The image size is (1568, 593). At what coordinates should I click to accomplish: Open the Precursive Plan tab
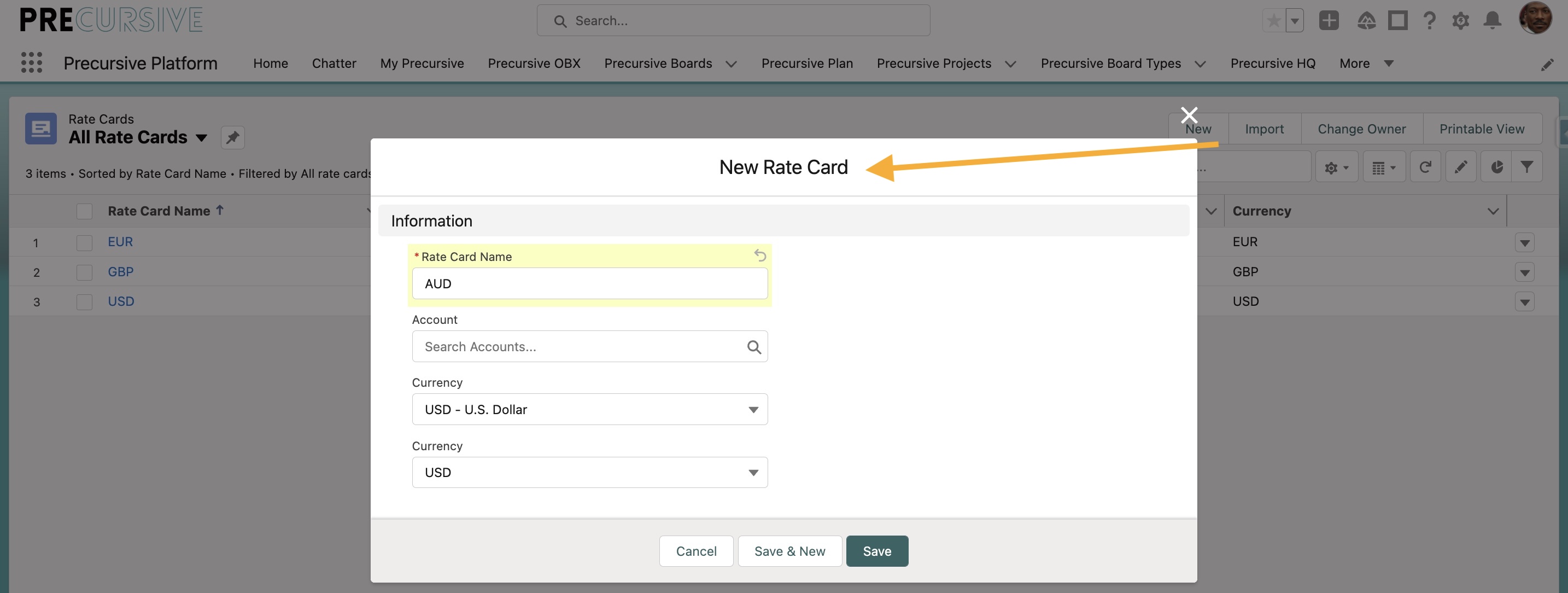coord(807,63)
